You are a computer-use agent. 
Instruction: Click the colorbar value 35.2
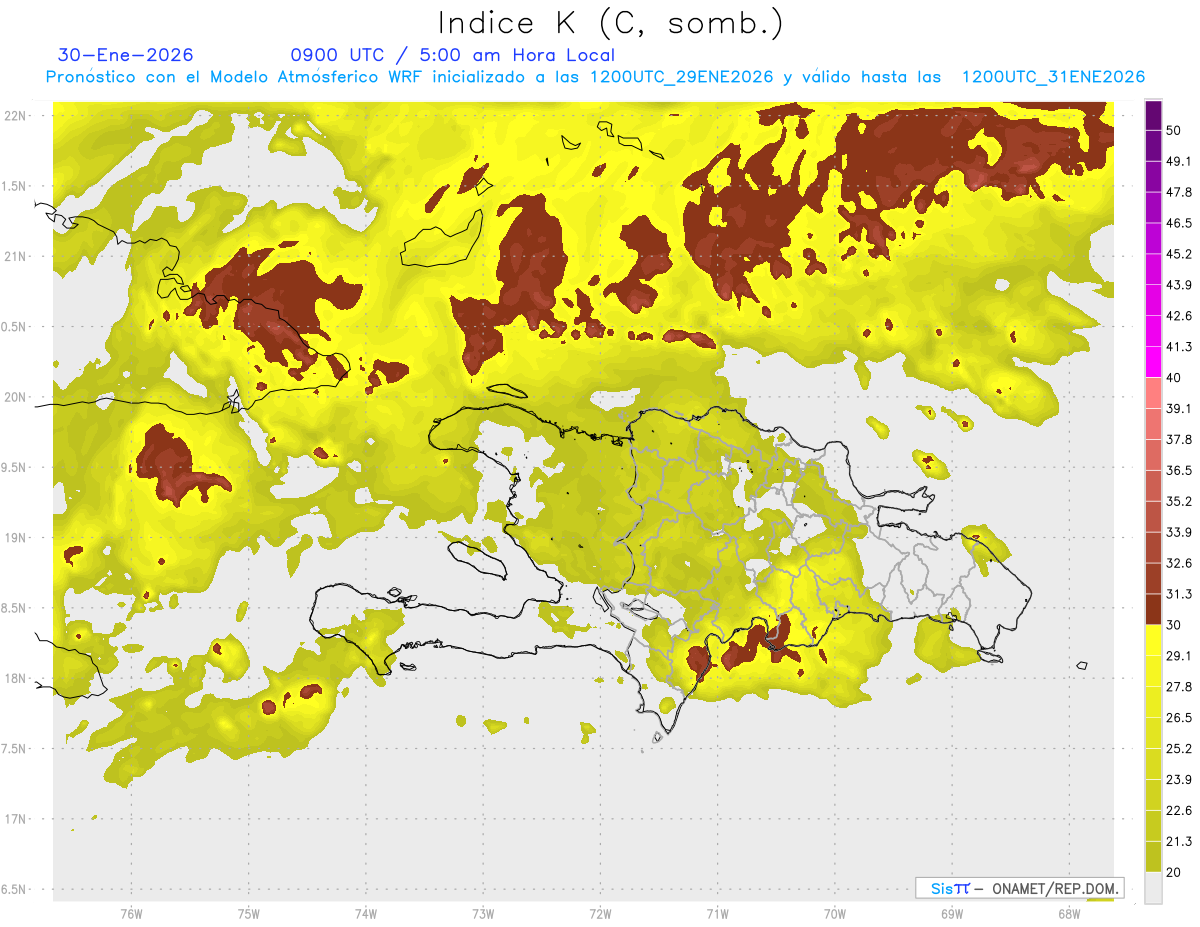[1179, 501]
